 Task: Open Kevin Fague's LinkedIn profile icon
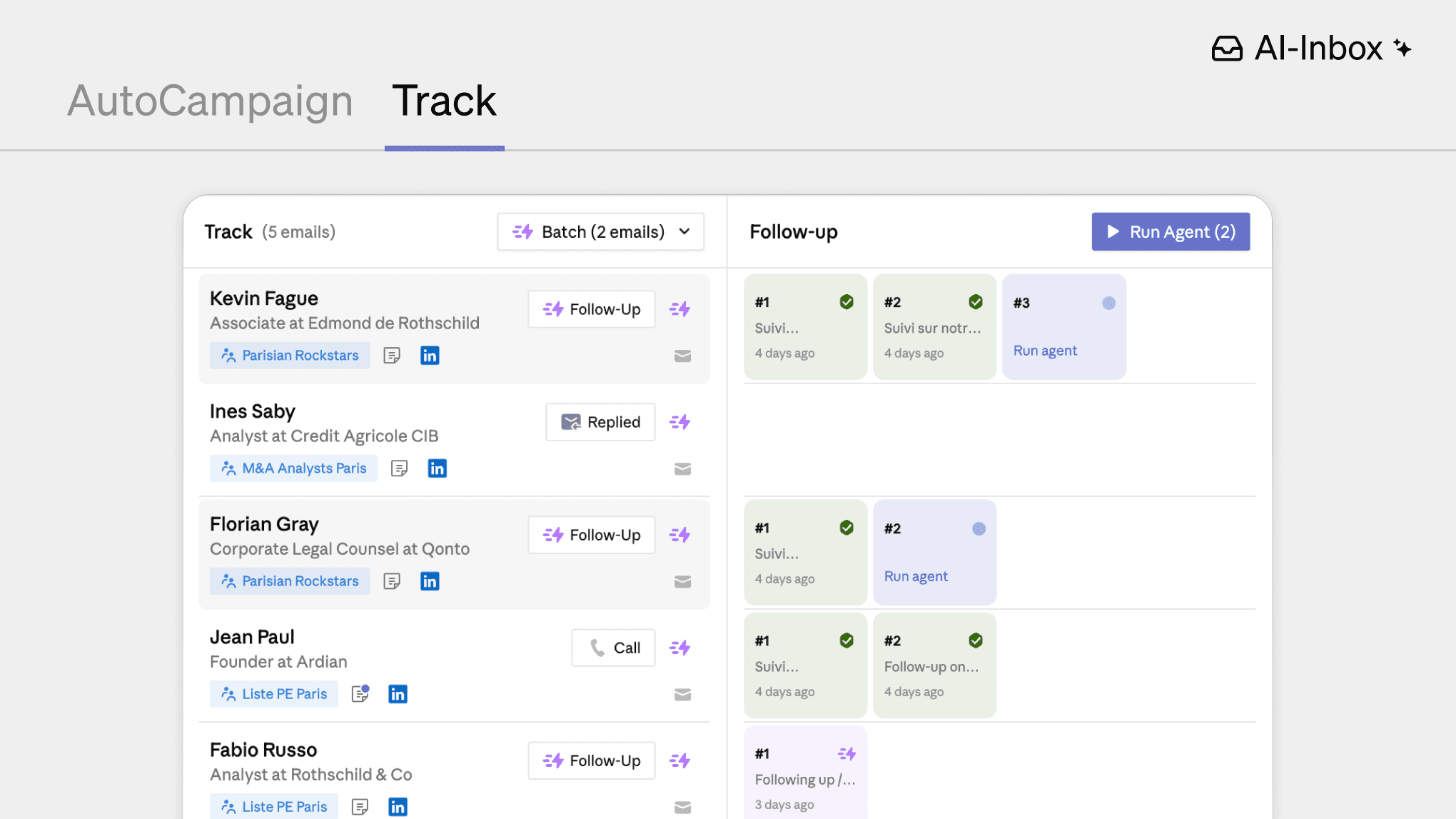click(x=430, y=355)
